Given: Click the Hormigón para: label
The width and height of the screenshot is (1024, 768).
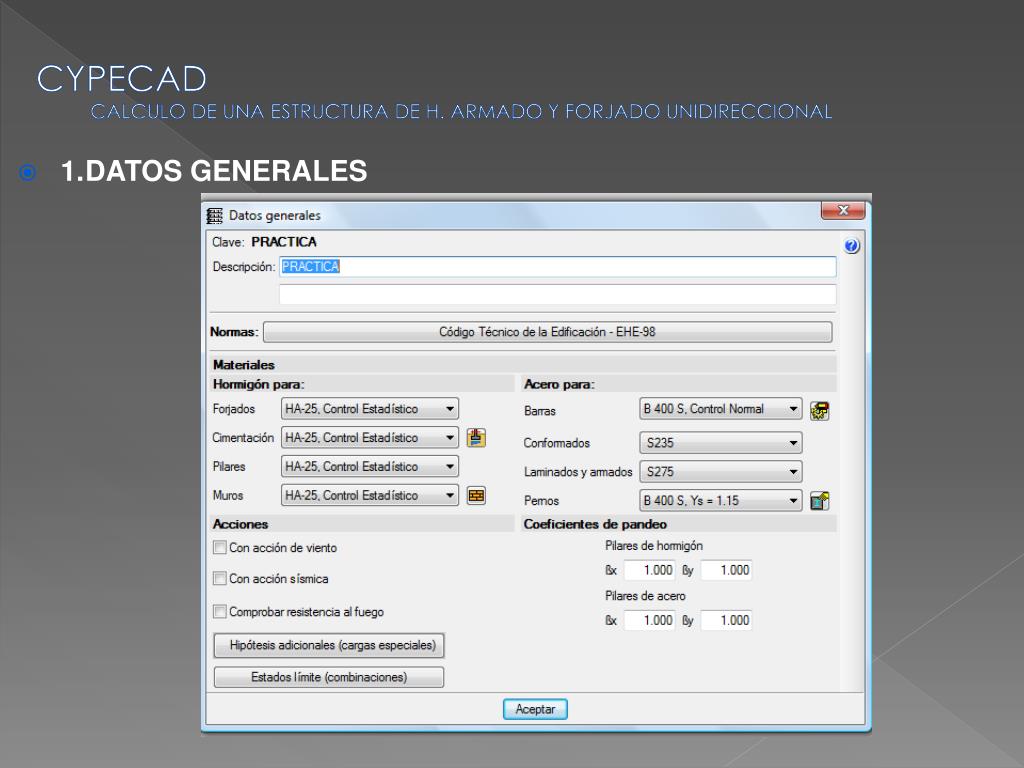Looking at the screenshot, I should 259,385.
